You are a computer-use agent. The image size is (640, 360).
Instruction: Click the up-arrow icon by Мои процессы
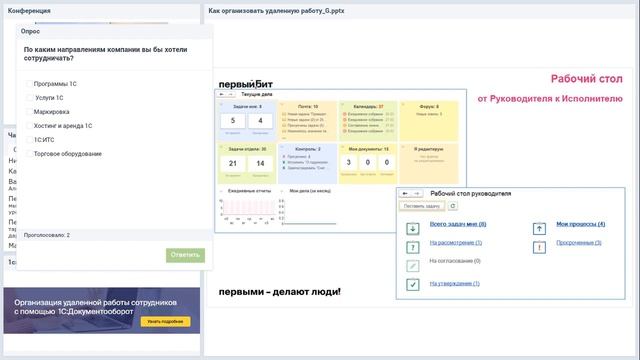[x=539, y=229]
